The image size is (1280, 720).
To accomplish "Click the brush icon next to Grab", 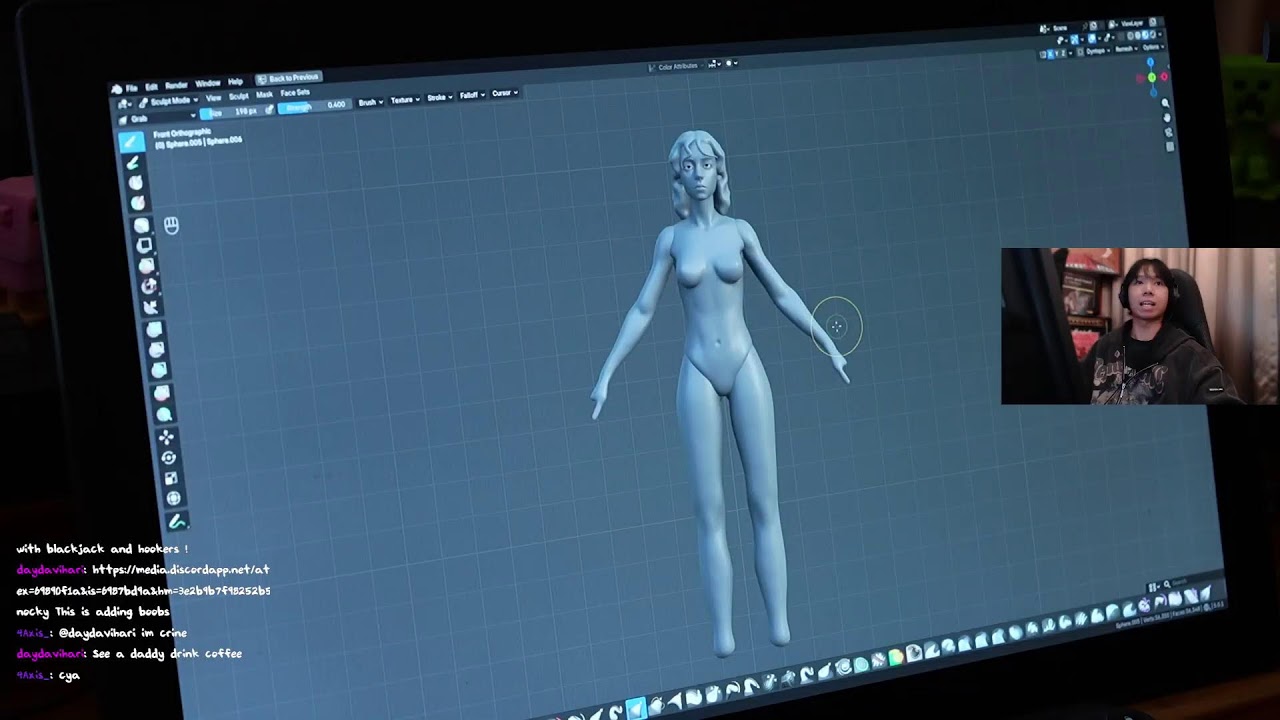I will point(122,120).
